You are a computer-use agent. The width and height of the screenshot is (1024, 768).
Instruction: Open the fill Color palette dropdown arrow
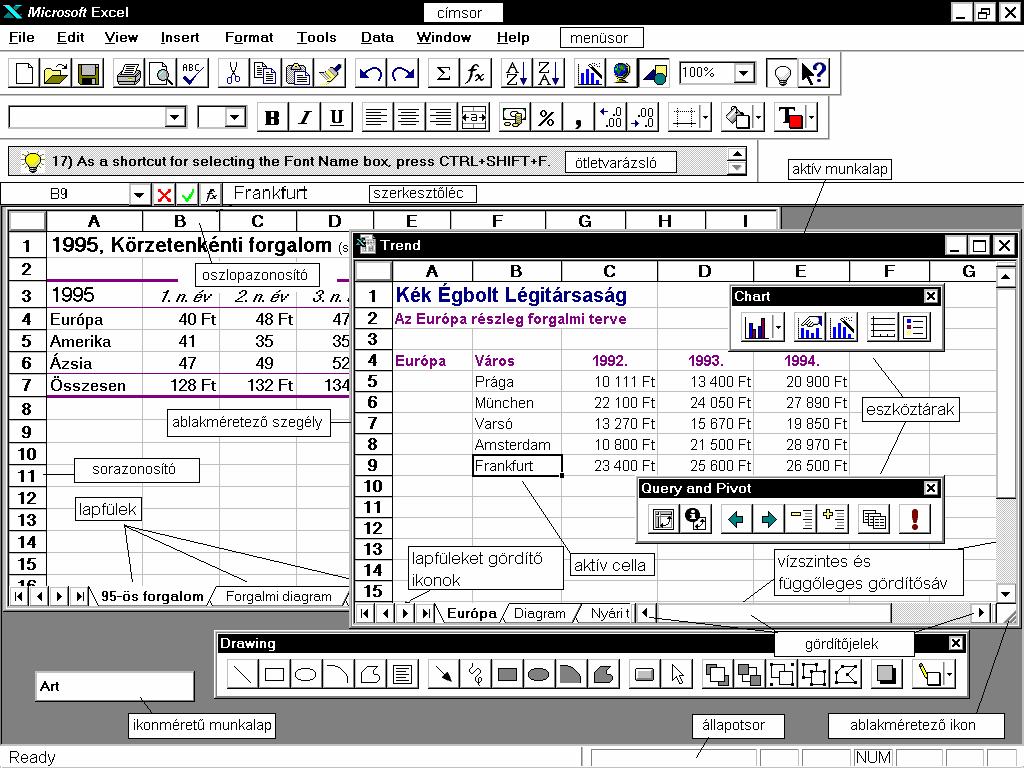point(758,118)
